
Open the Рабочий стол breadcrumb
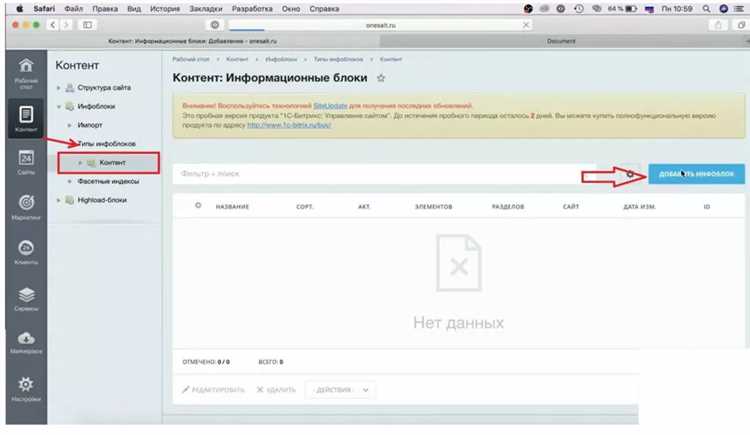pyautogui.click(x=191, y=59)
